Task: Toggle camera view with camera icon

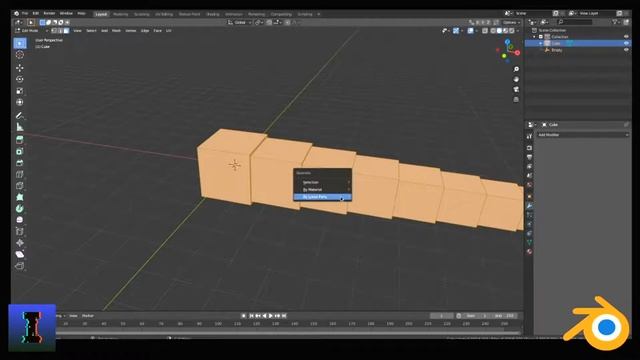Action: [x=516, y=89]
